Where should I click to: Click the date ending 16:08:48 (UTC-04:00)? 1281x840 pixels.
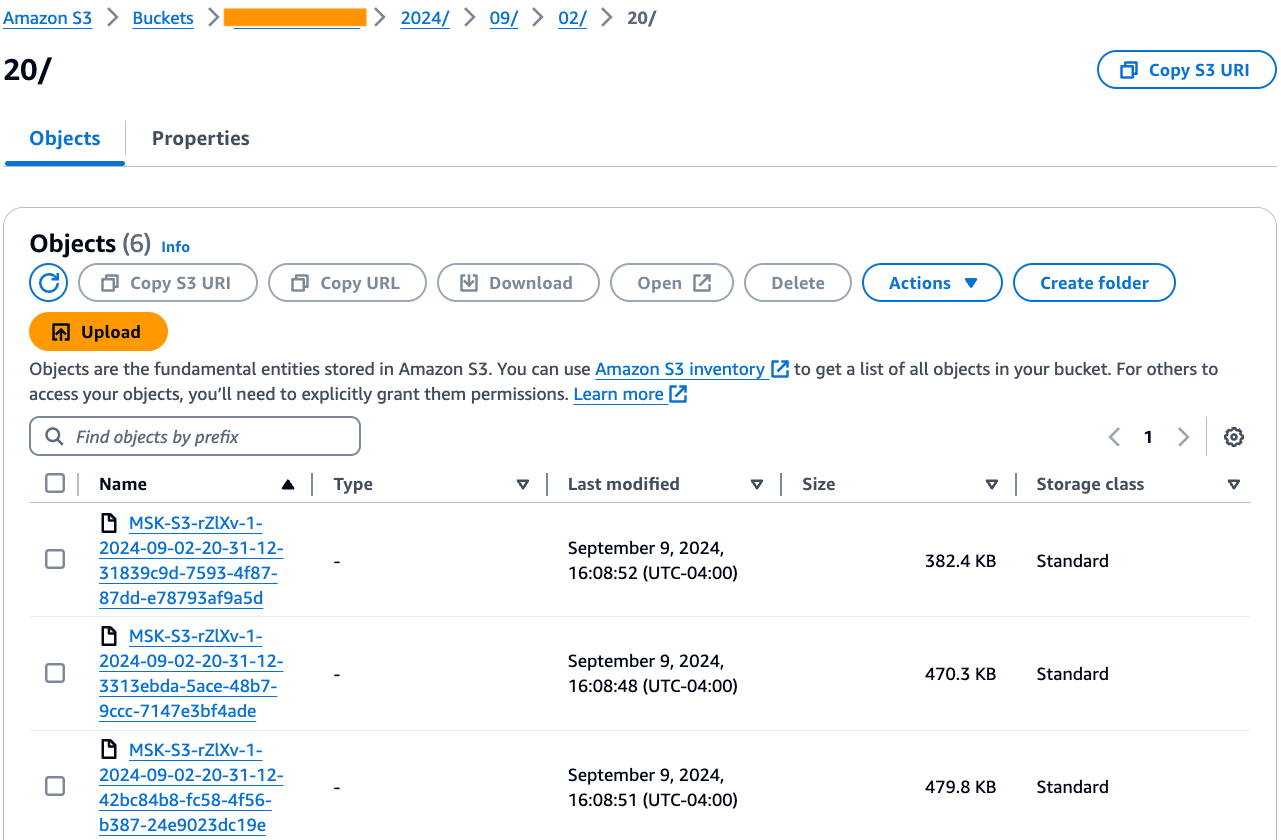coord(652,674)
